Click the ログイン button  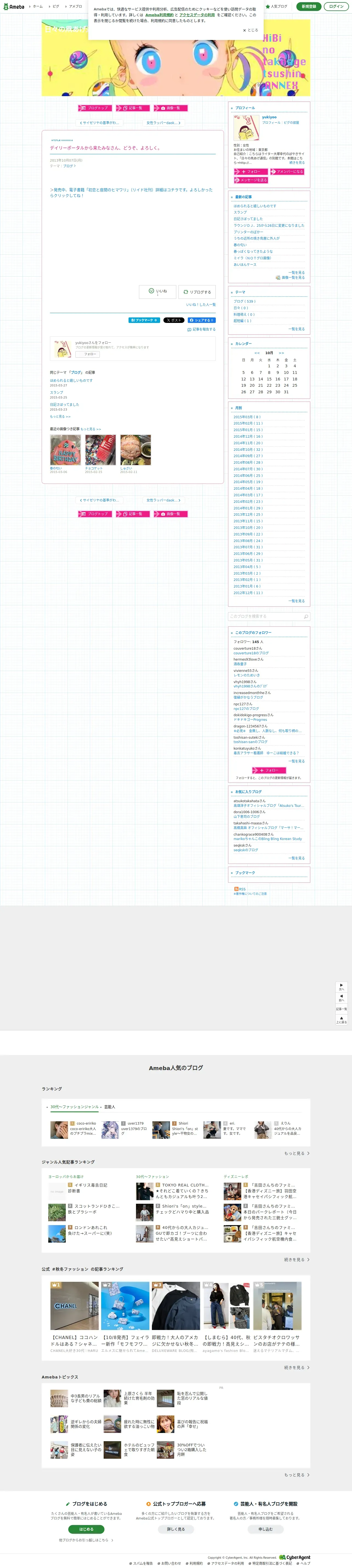click(336, 7)
